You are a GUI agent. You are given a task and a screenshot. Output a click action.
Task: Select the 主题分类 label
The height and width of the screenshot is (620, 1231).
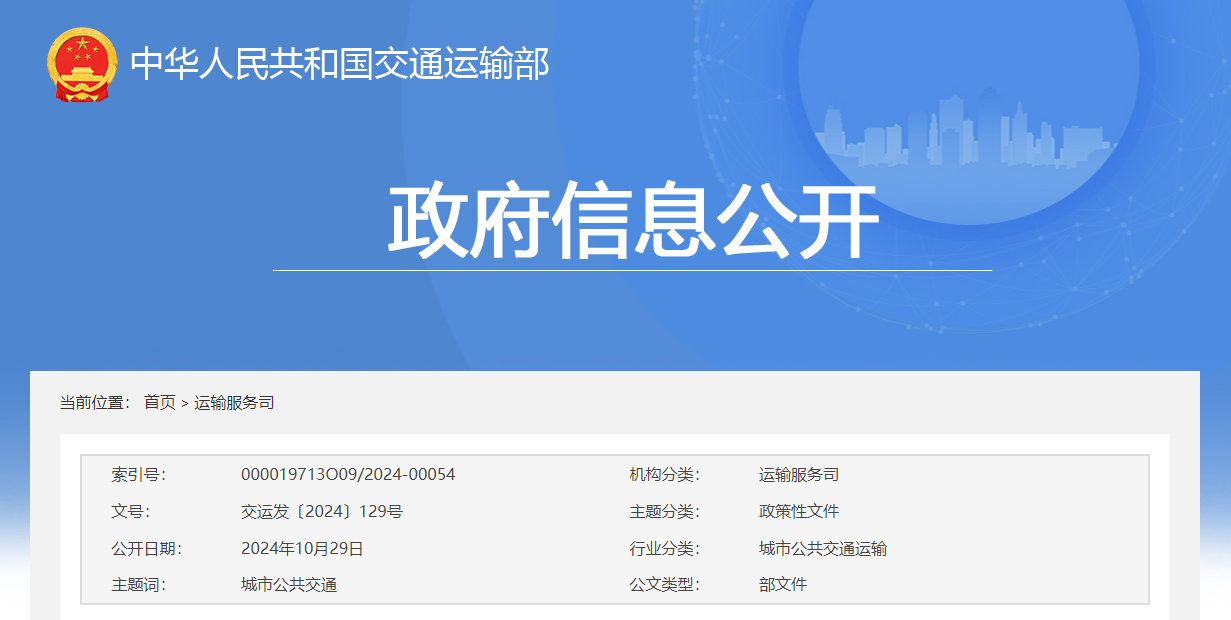664,512
